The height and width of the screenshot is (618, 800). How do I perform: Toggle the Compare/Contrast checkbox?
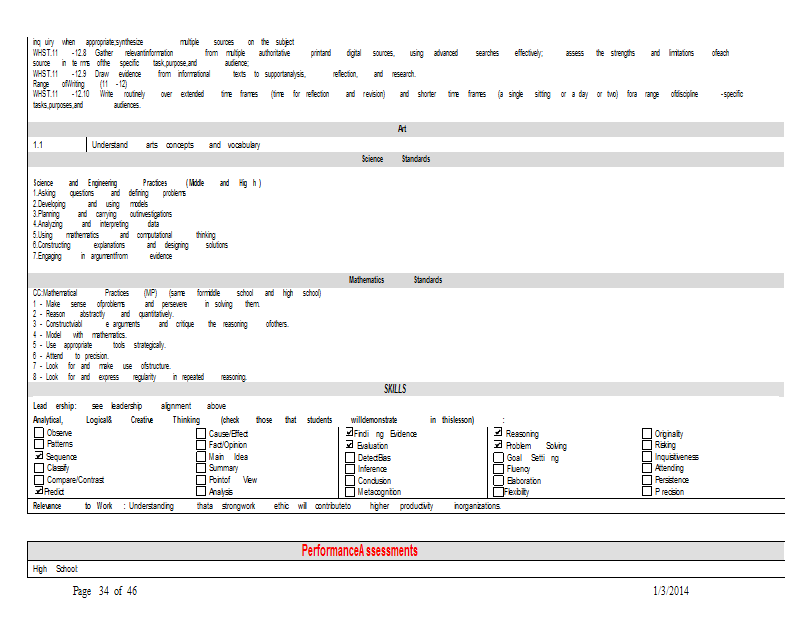[x=39, y=480]
